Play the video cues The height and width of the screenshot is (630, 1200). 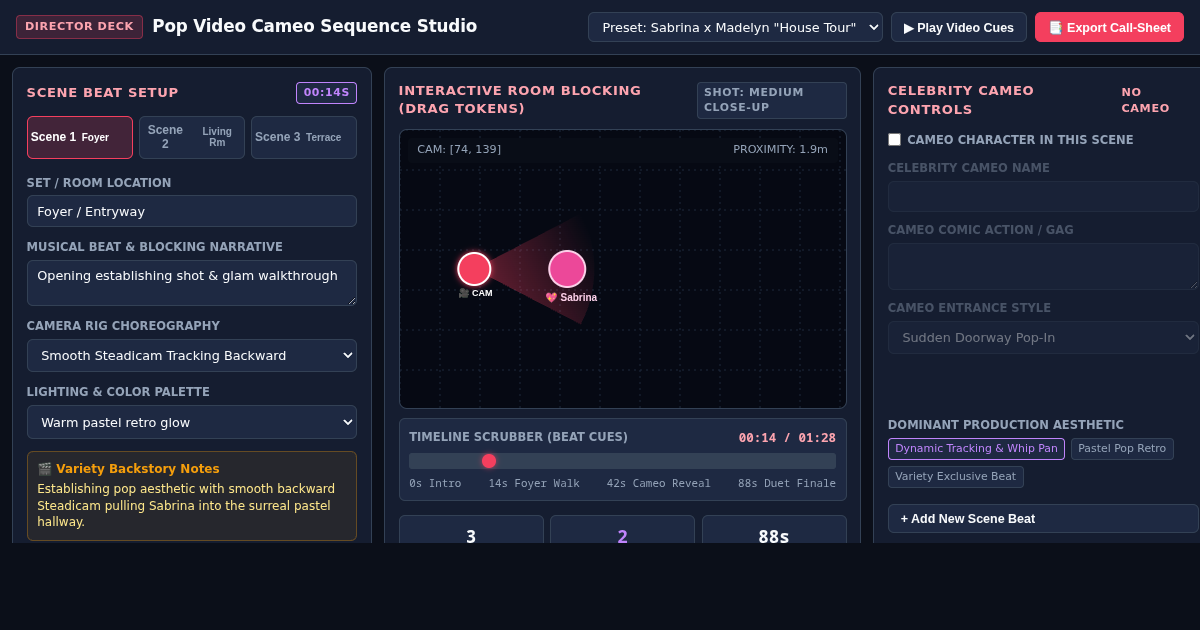[959, 27]
